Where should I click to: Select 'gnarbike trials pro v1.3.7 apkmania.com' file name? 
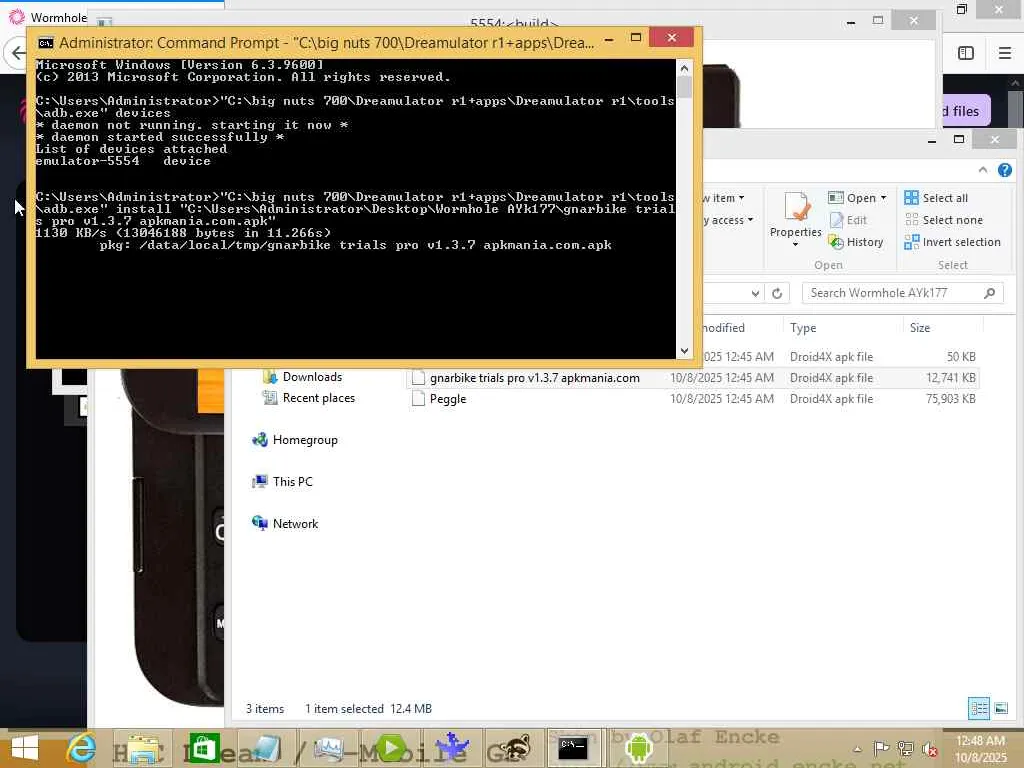point(534,378)
